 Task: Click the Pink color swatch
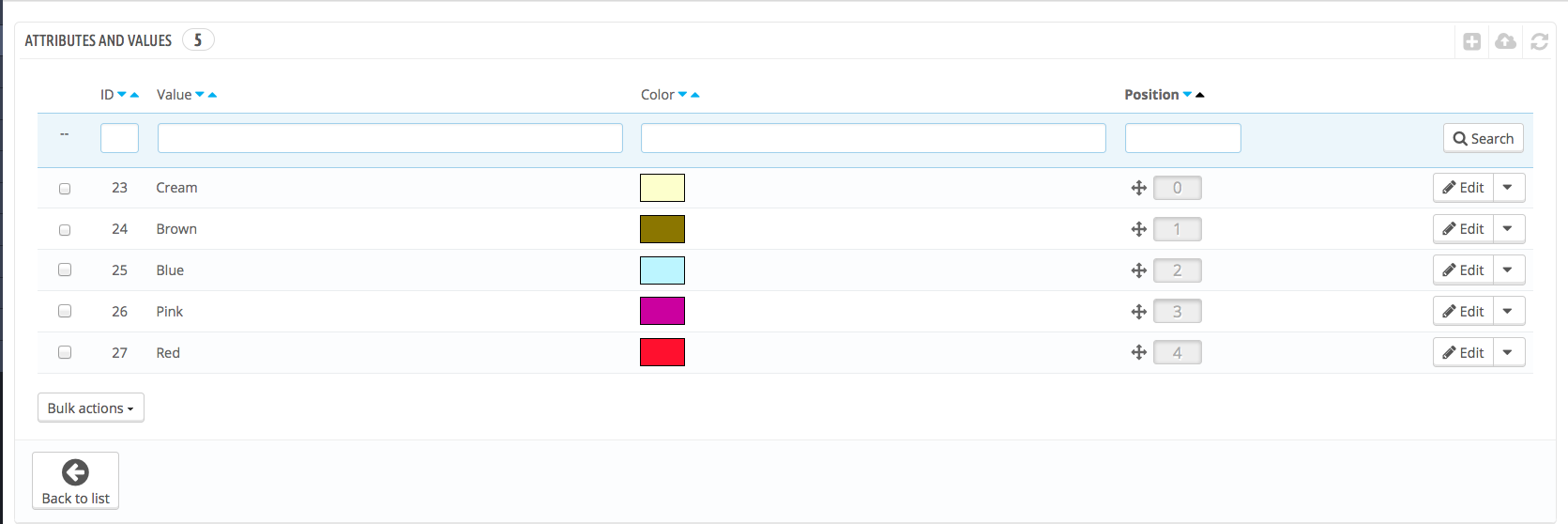[x=662, y=311]
